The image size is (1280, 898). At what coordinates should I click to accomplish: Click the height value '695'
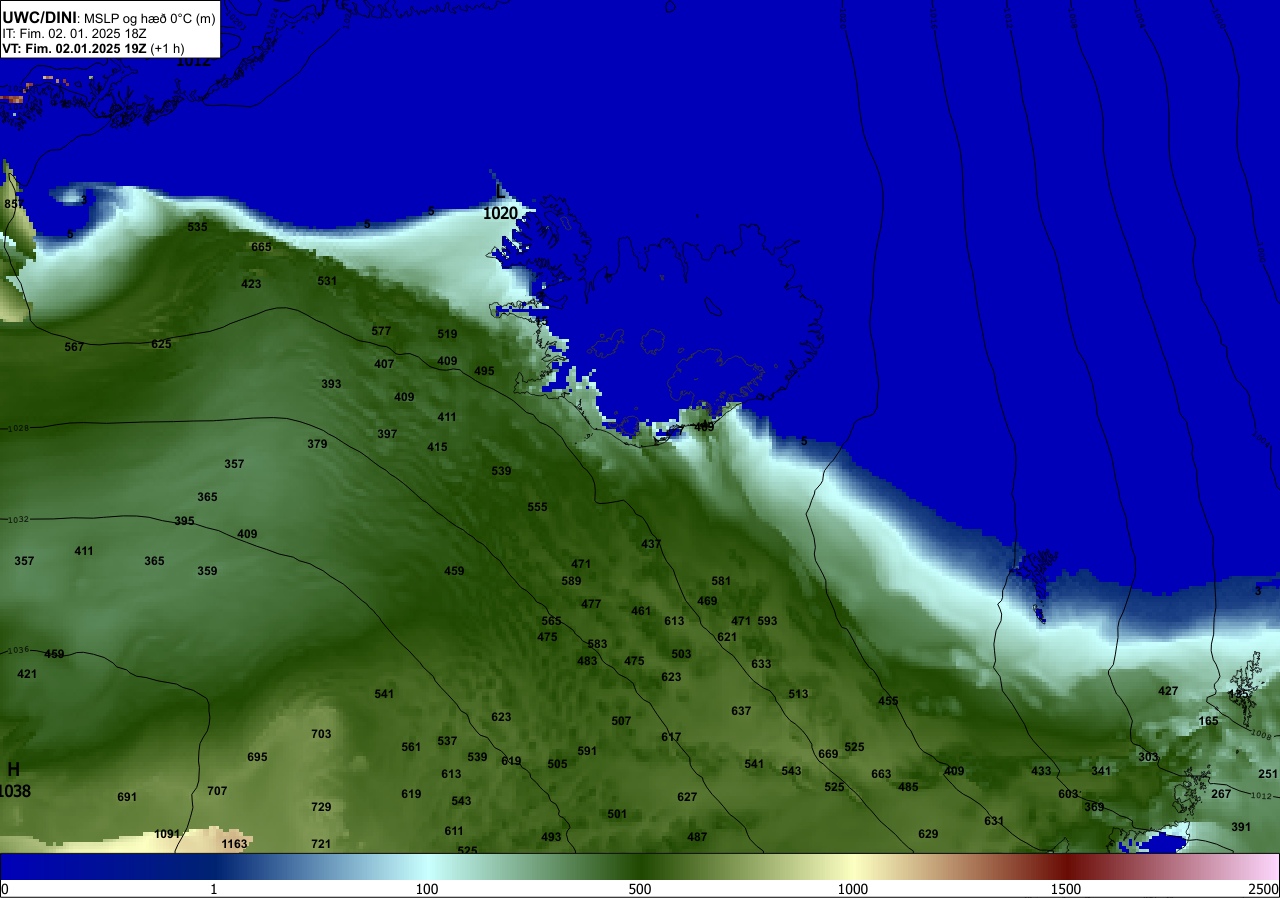tap(257, 757)
